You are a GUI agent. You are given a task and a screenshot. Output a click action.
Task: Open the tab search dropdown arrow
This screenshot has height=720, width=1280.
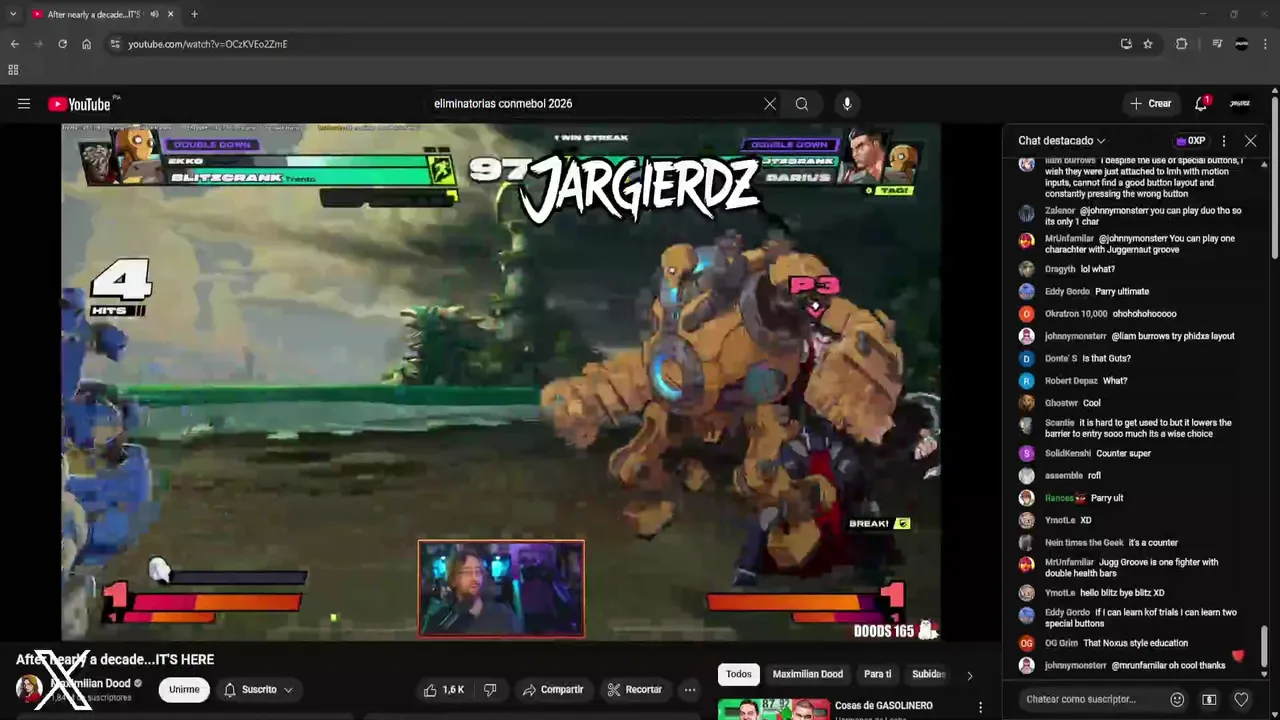tap(13, 14)
